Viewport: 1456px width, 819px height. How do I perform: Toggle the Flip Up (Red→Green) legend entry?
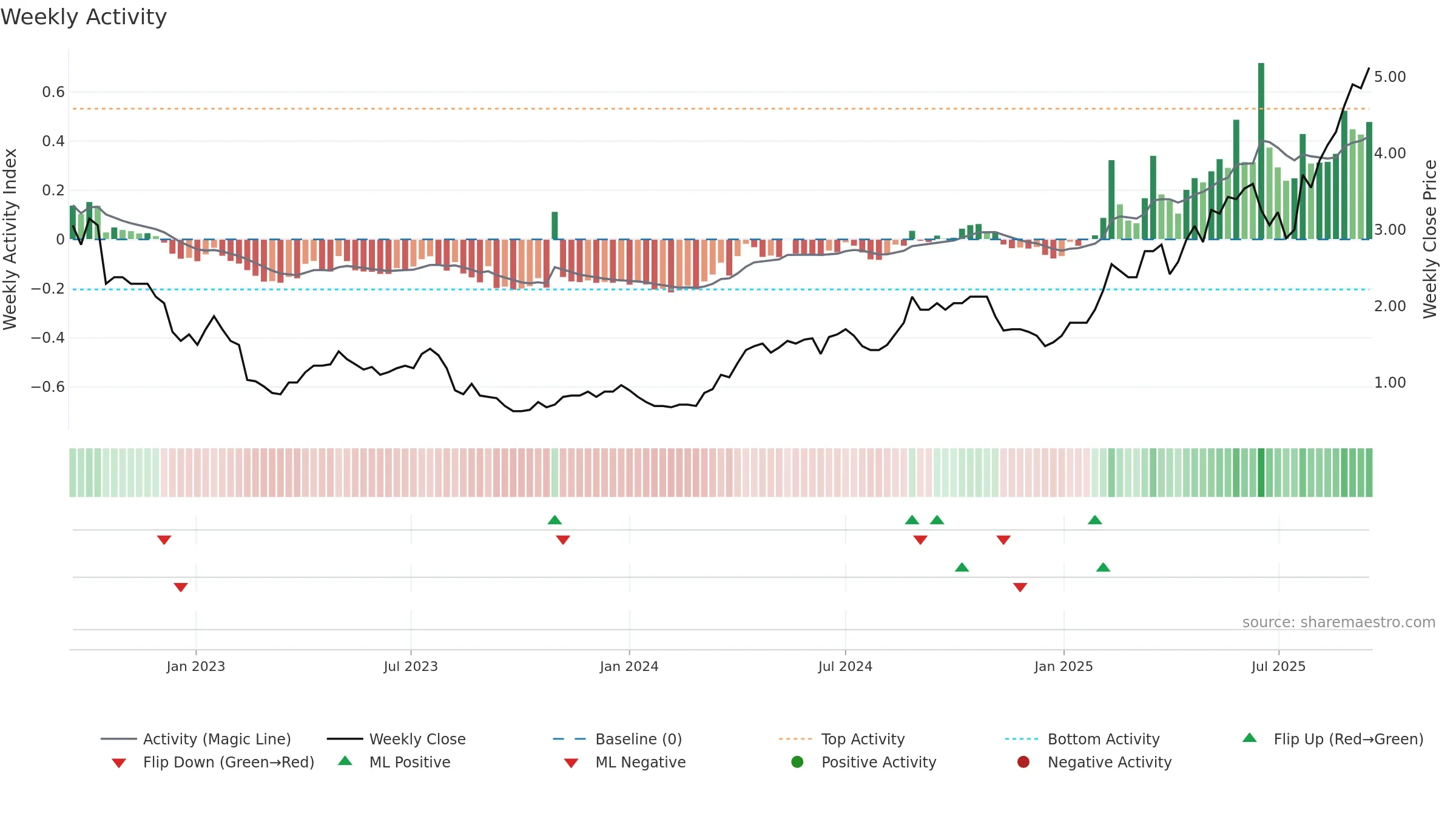coord(1332,739)
